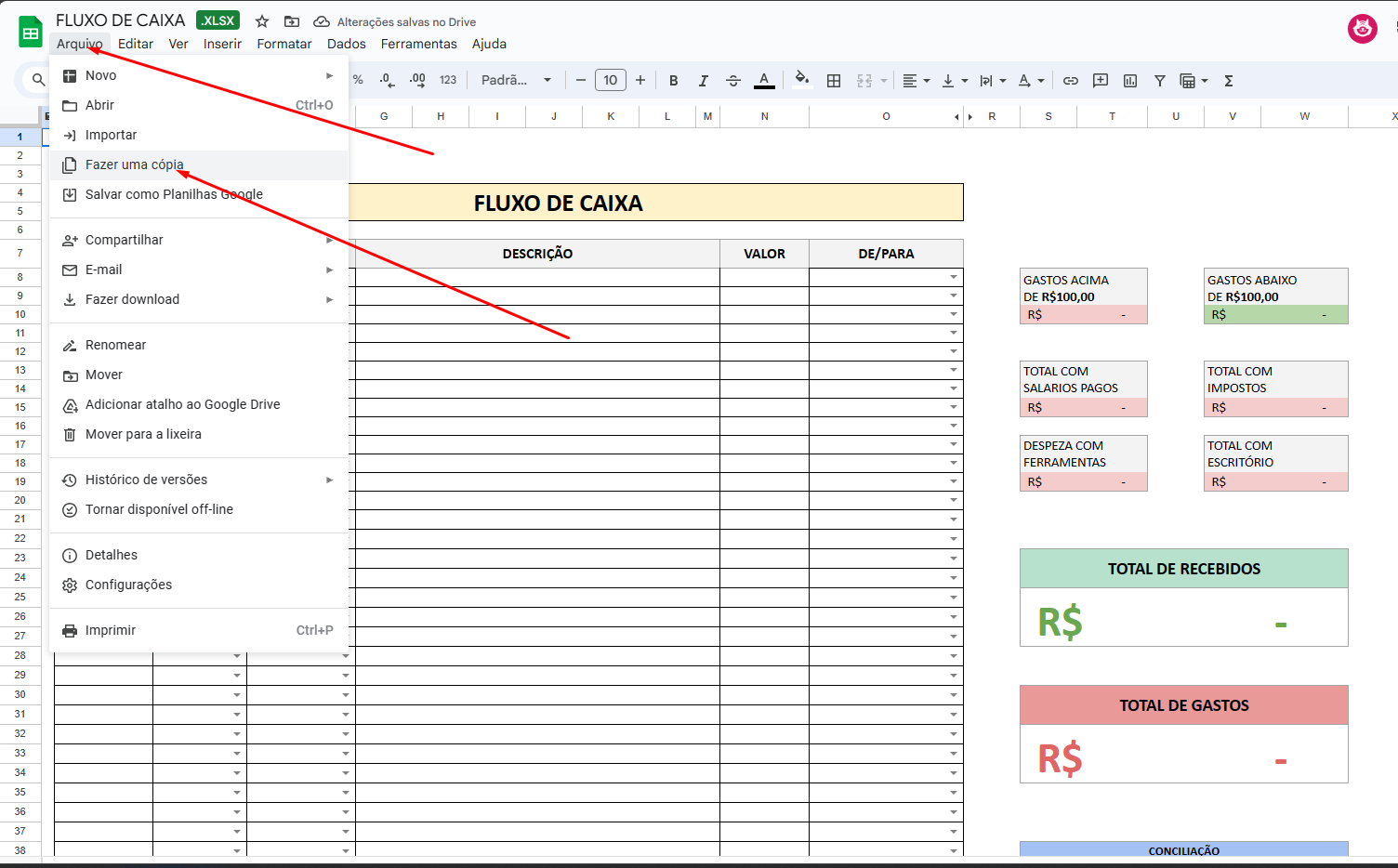Open Configurações from the file menu
This screenshot has width=1398, height=868.
point(199,585)
